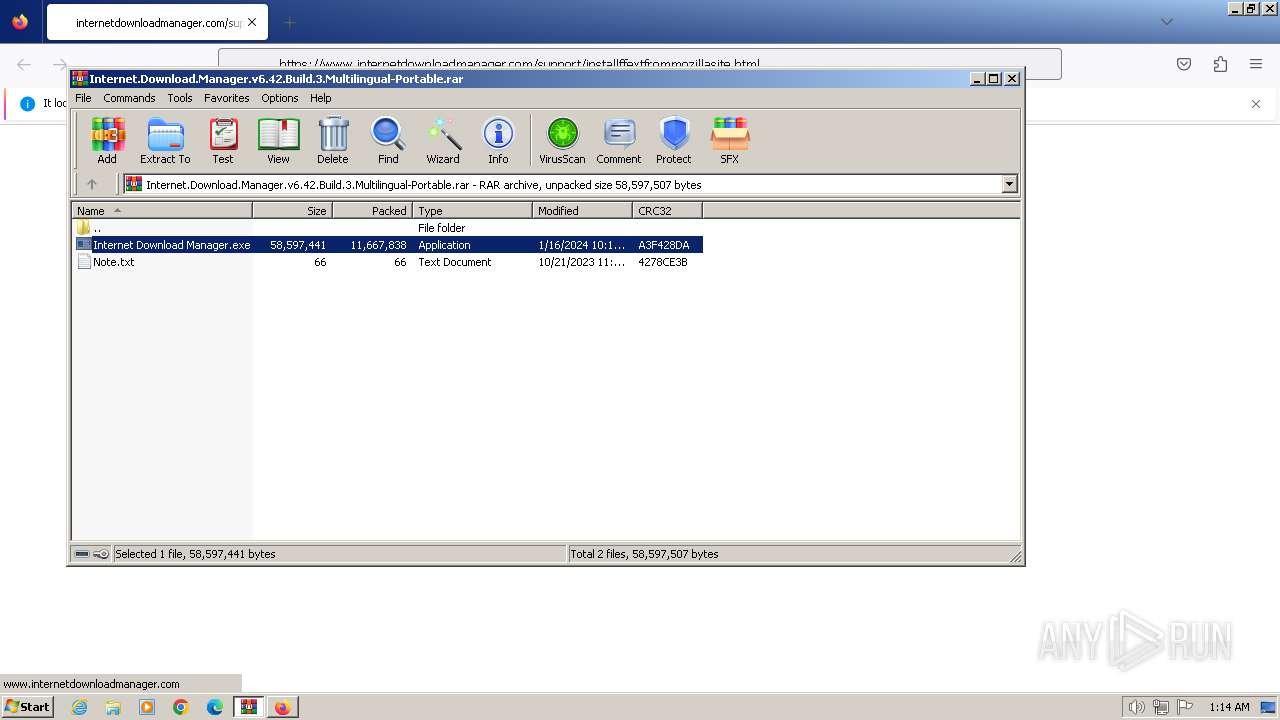Click the status bar drive/key icon

coord(92,554)
